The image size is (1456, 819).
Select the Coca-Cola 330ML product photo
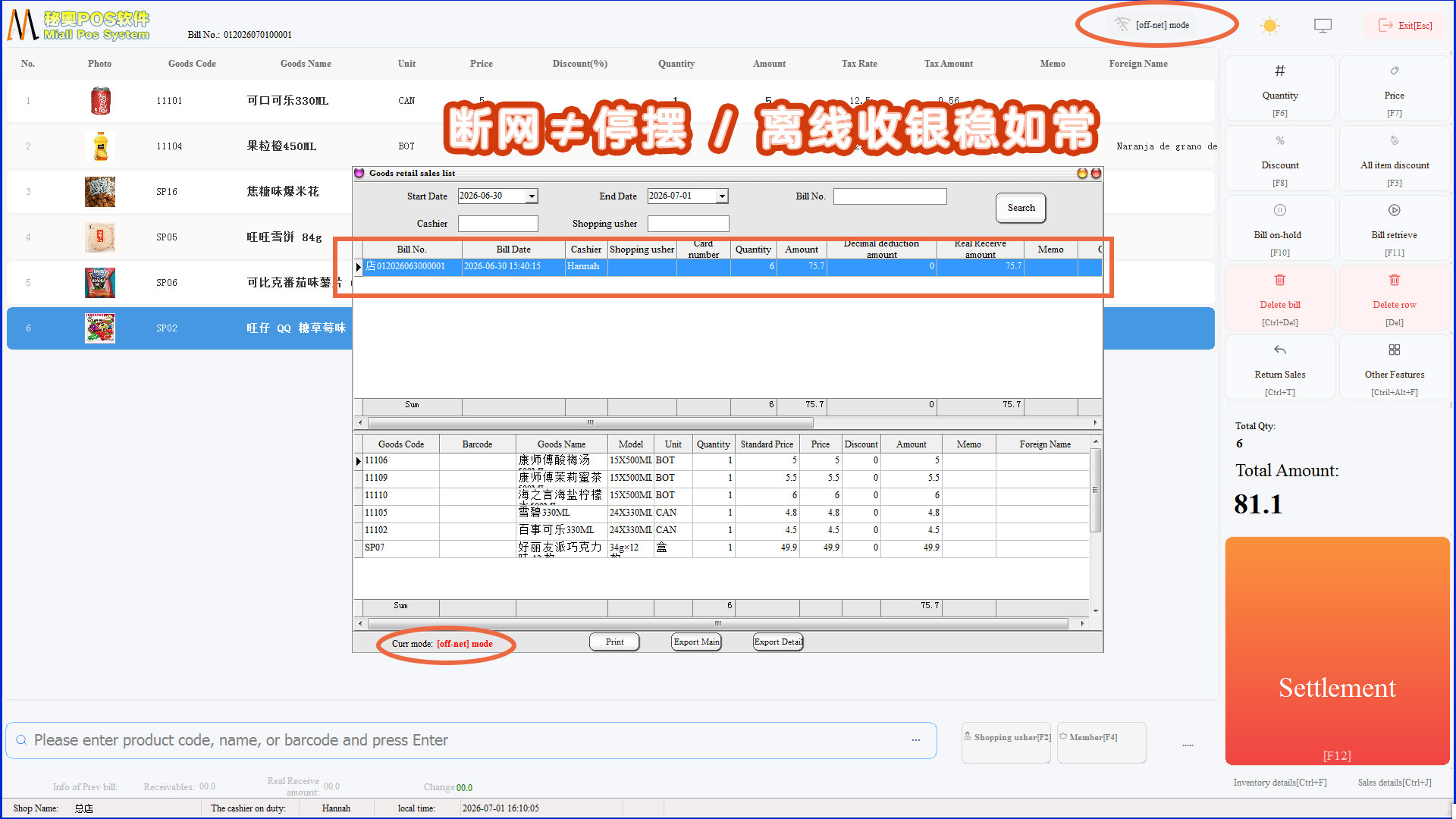click(x=100, y=101)
